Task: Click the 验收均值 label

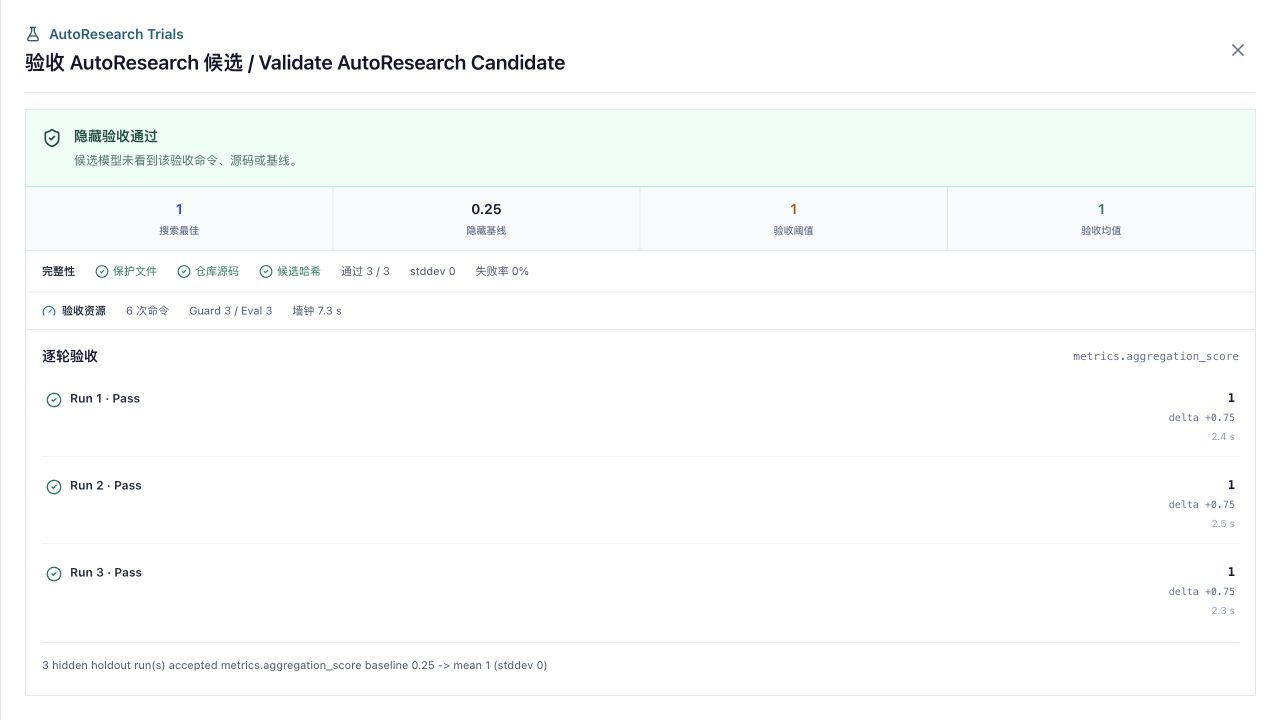Action: (1101, 230)
